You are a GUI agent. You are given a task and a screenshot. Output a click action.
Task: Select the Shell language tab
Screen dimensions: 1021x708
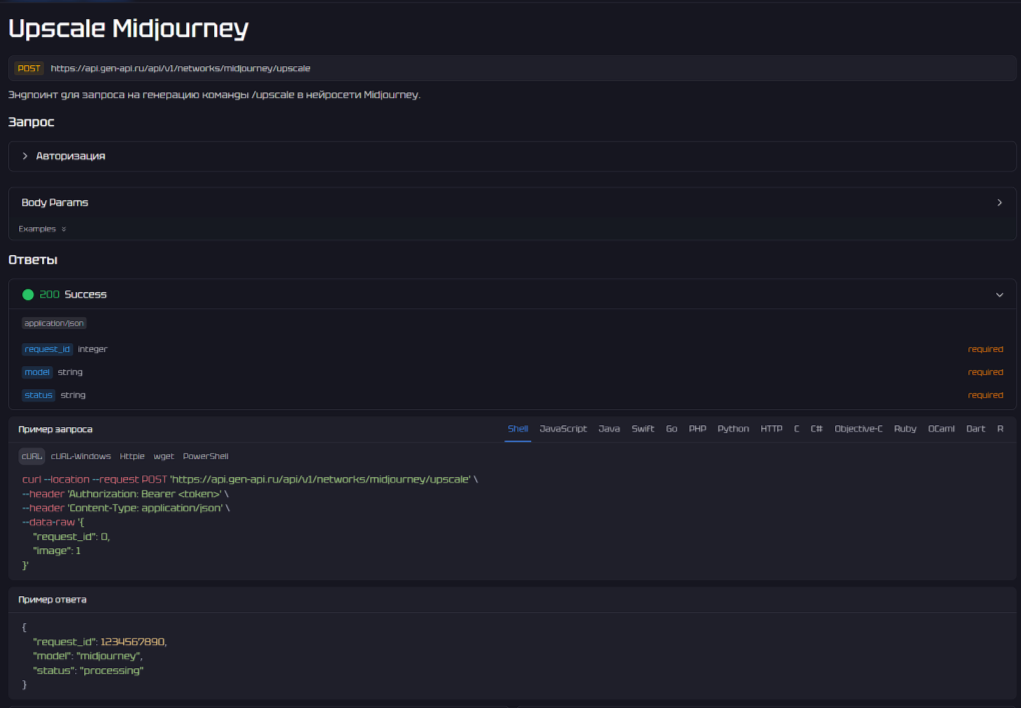517,429
